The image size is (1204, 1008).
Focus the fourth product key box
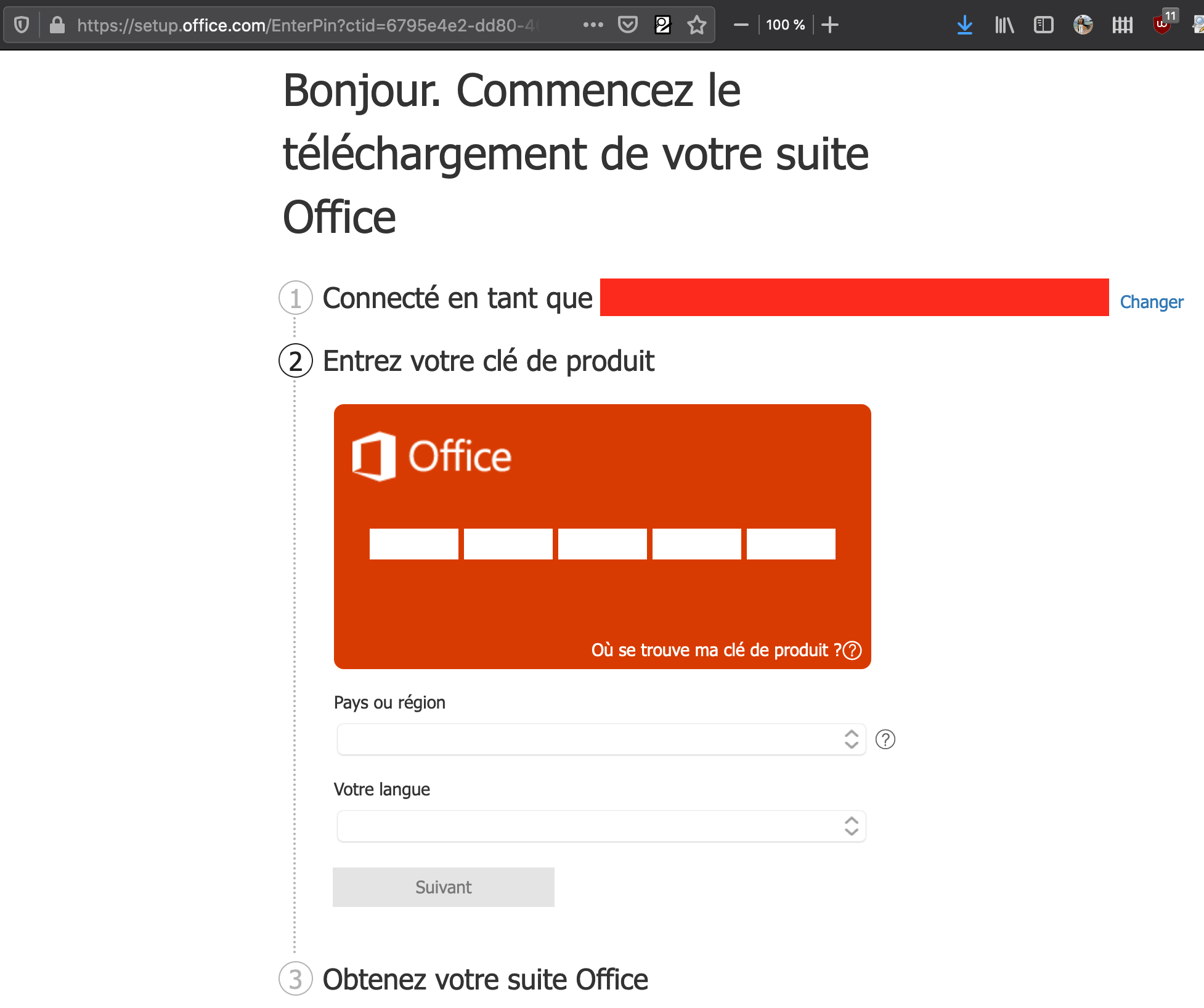pyautogui.click(x=697, y=544)
